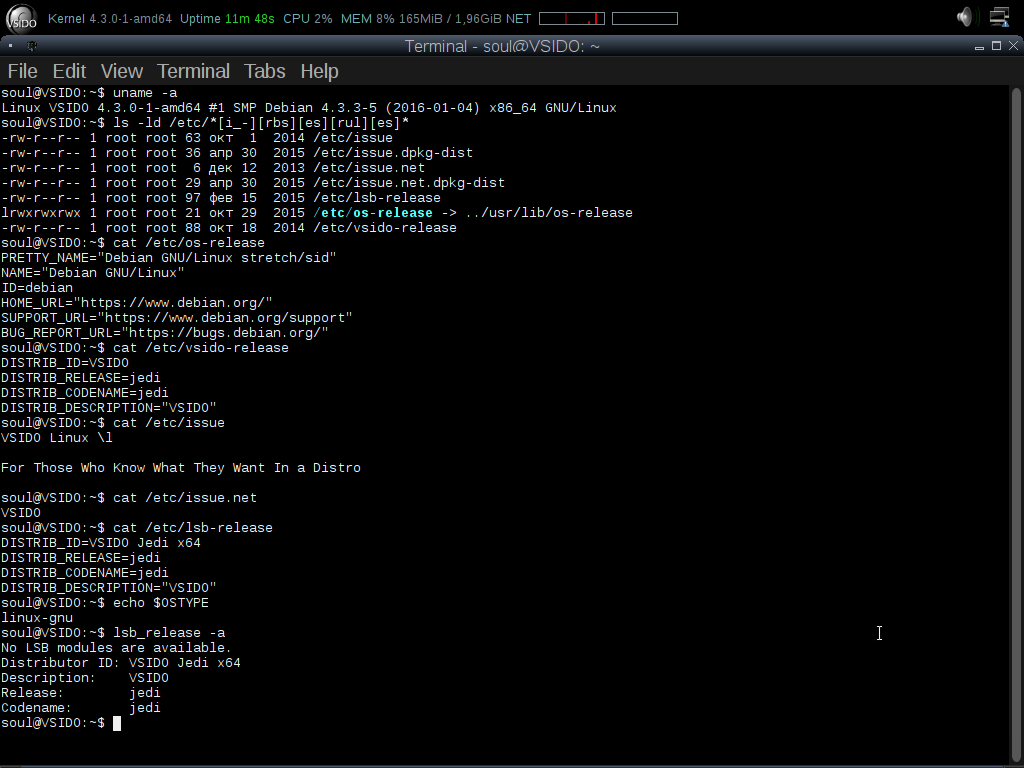Image resolution: width=1024 pixels, height=768 pixels.
Task: Click the uname -a command line
Action: 89,93
